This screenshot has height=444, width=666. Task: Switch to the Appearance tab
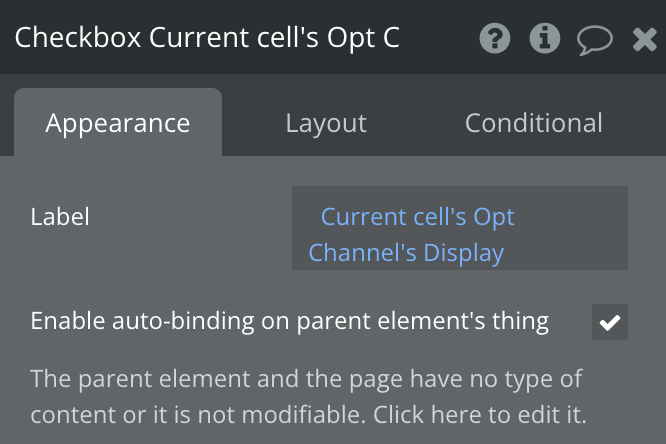click(118, 123)
